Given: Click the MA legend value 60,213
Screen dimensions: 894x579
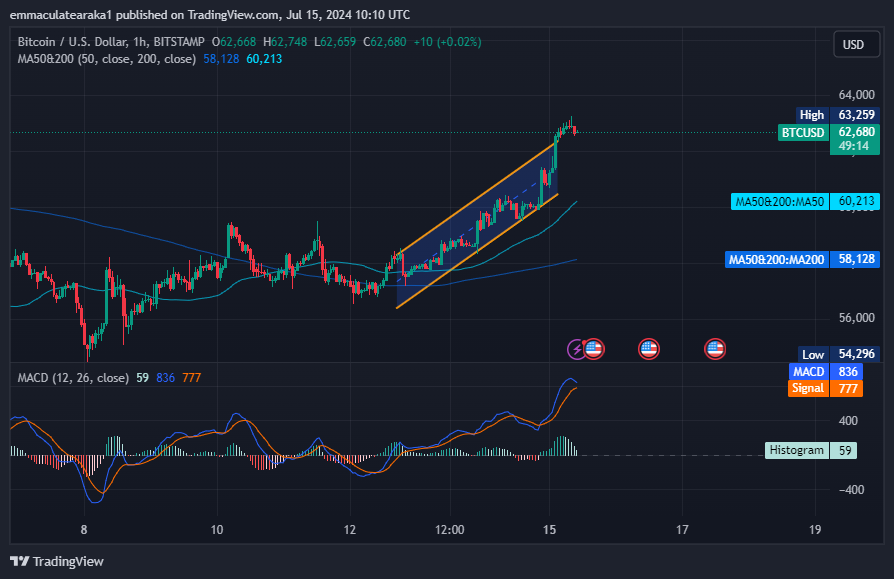Looking at the screenshot, I should [x=264, y=59].
